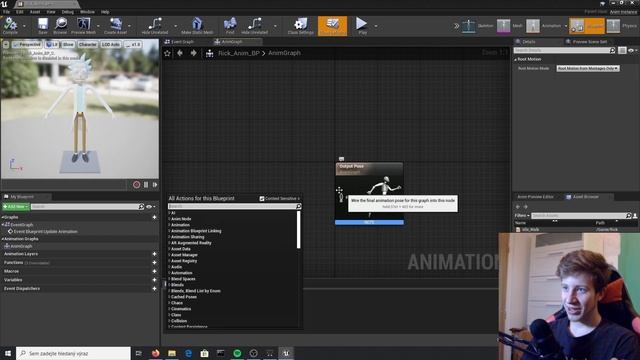Expand the Blend Spaces category
Viewport: 640px width, 360px height.
tap(169, 279)
